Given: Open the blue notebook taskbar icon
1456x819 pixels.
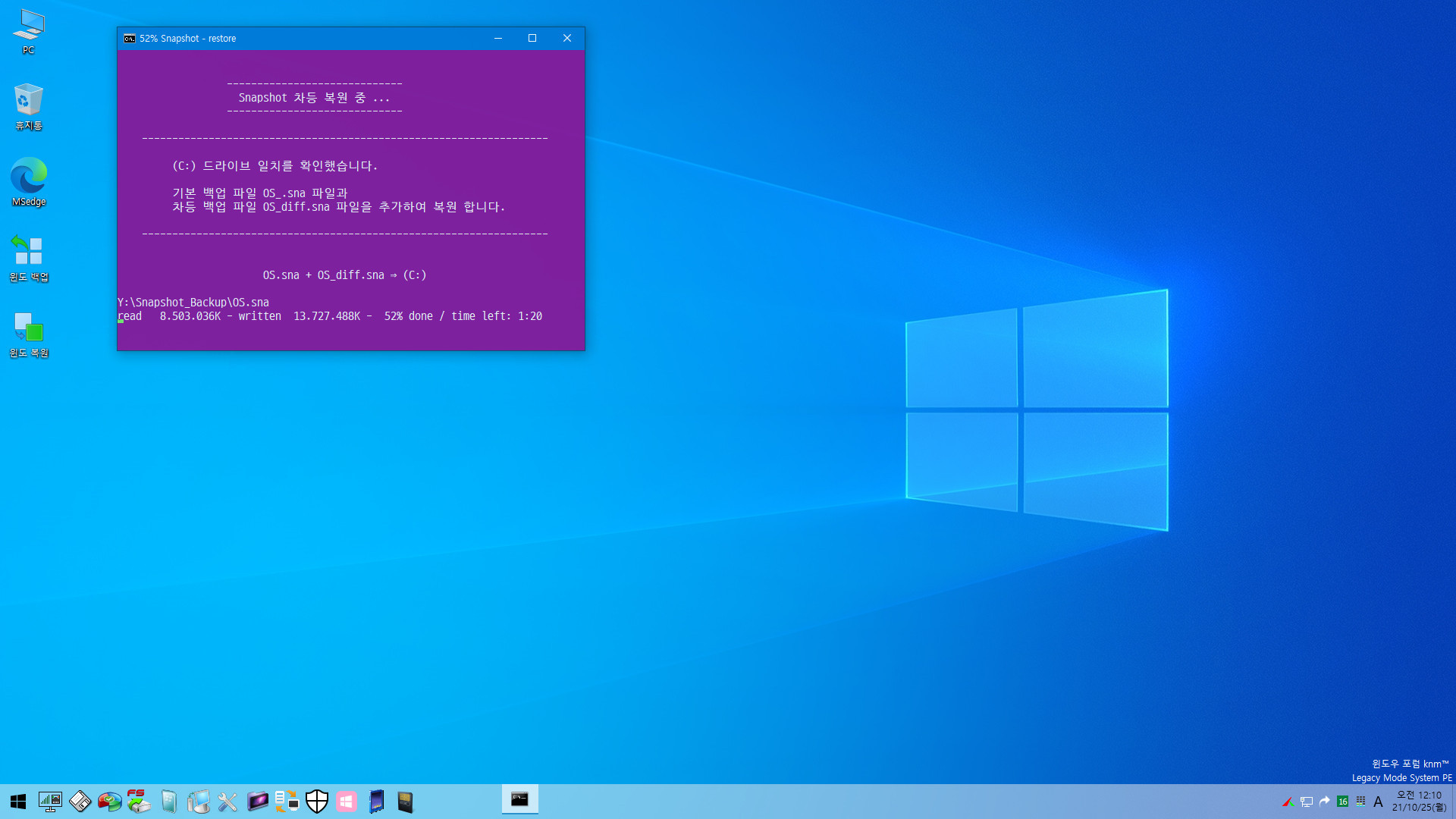Looking at the screenshot, I should click(x=376, y=802).
